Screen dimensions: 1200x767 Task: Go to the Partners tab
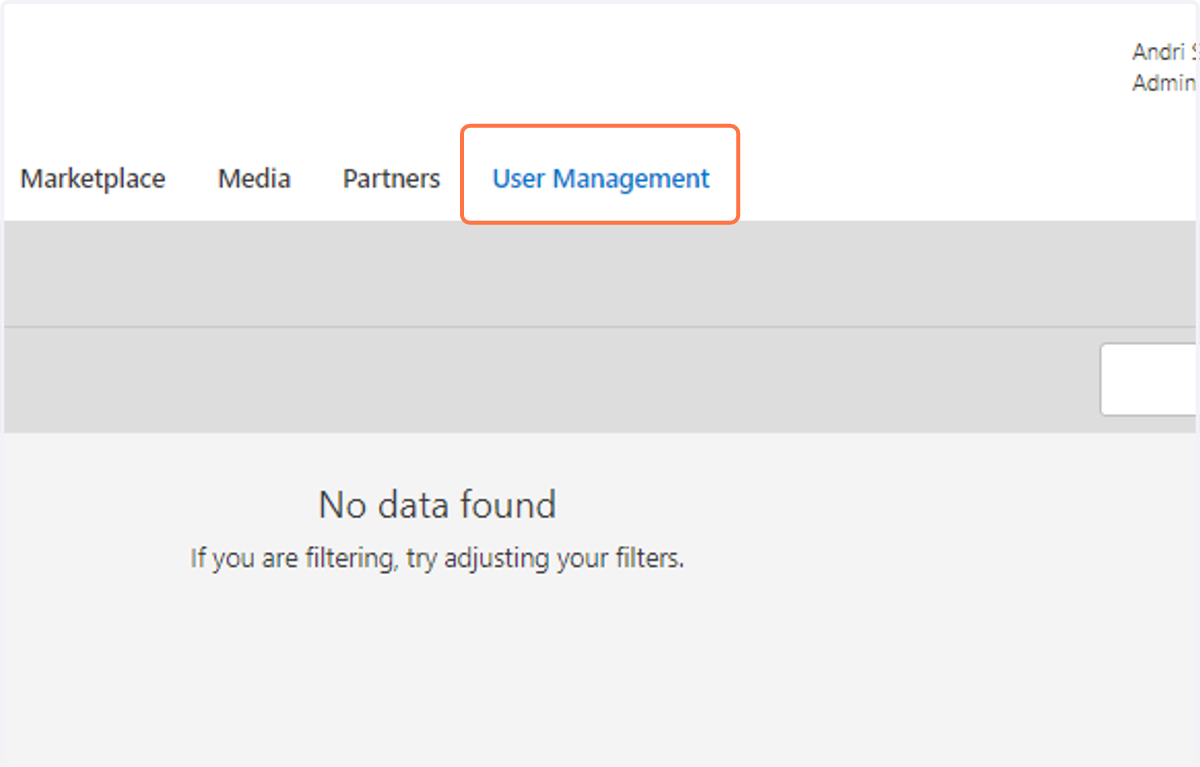click(x=391, y=179)
